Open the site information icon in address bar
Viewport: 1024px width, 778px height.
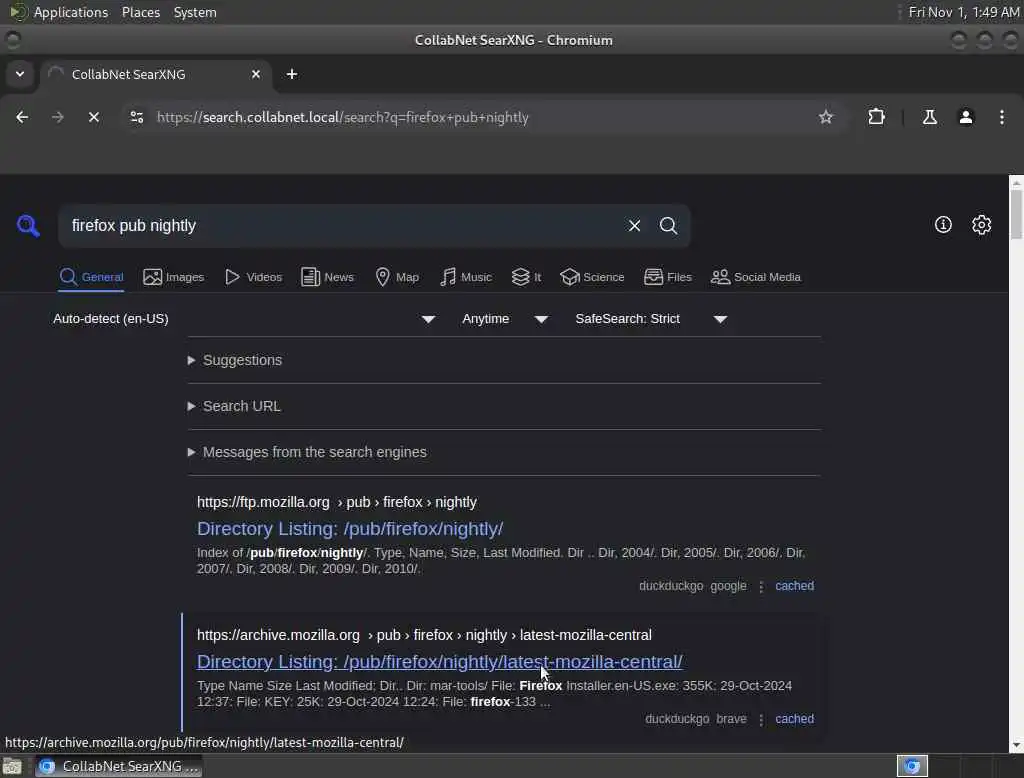[137, 117]
